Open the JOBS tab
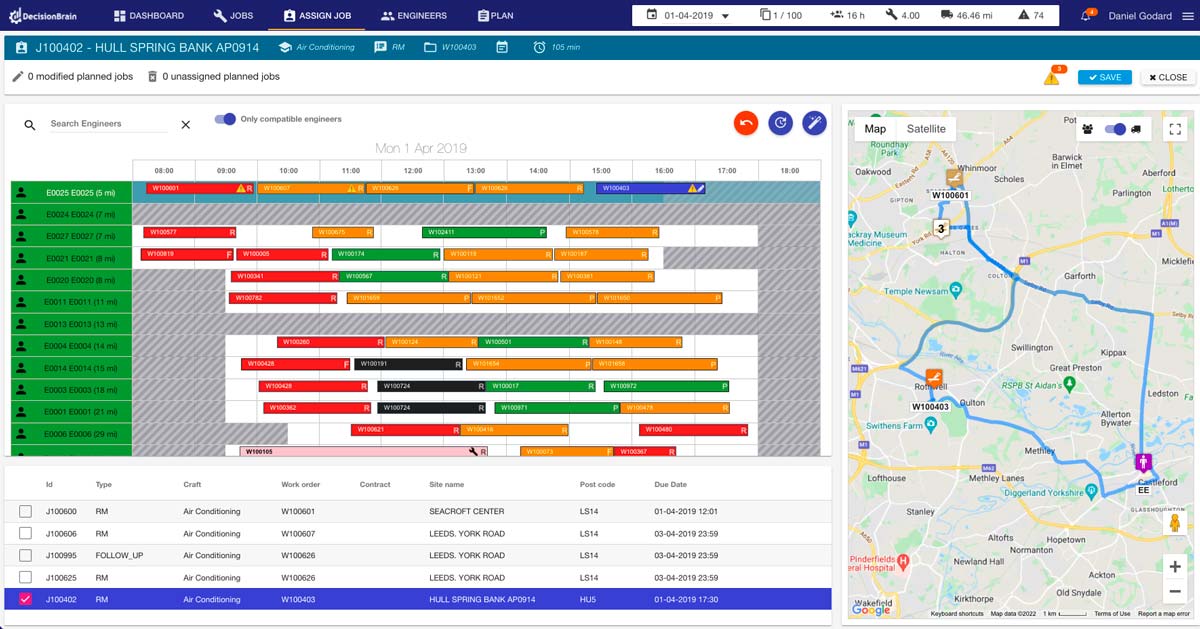This screenshot has height=629, width=1200. click(233, 16)
